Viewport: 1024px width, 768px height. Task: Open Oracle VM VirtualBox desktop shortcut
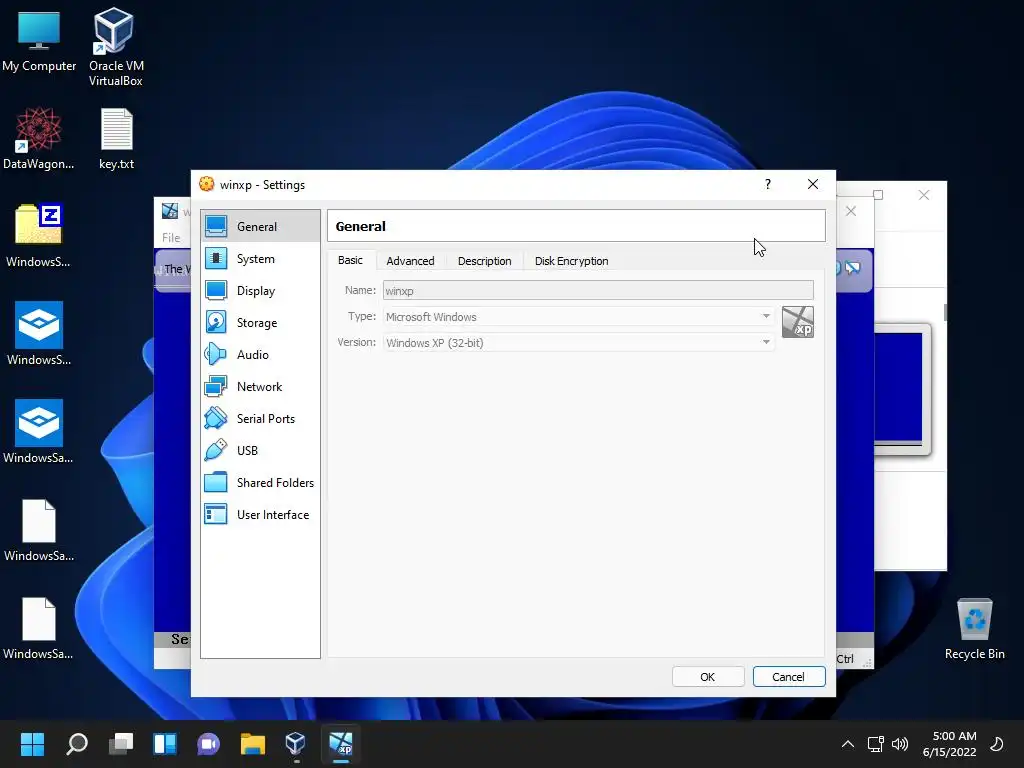tap(116, 47)
